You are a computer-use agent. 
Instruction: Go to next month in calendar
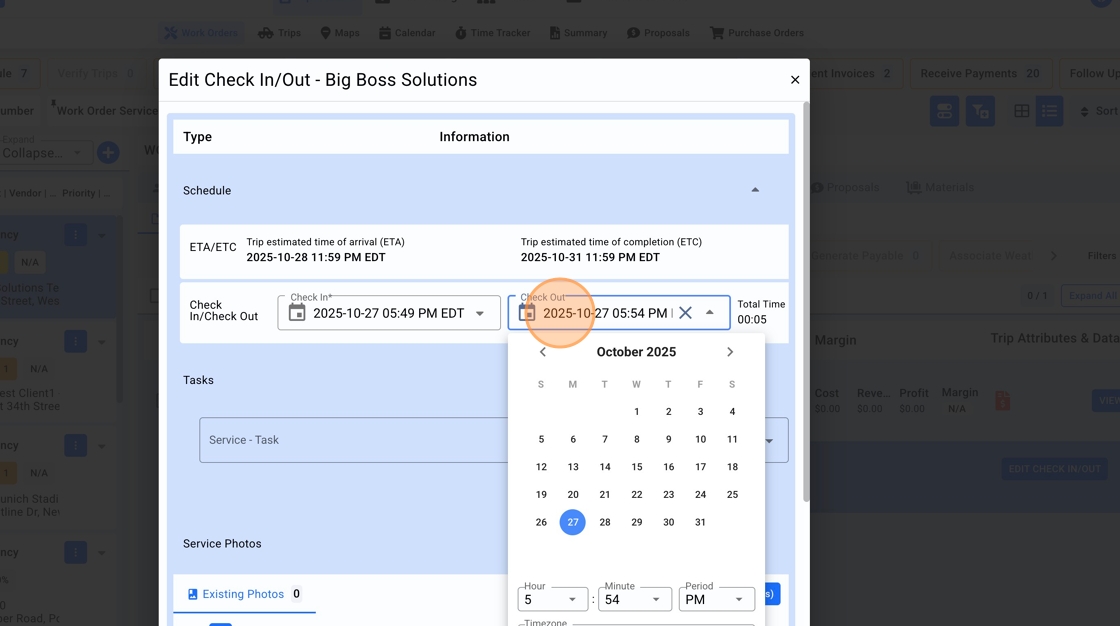(x=729, y=352)
